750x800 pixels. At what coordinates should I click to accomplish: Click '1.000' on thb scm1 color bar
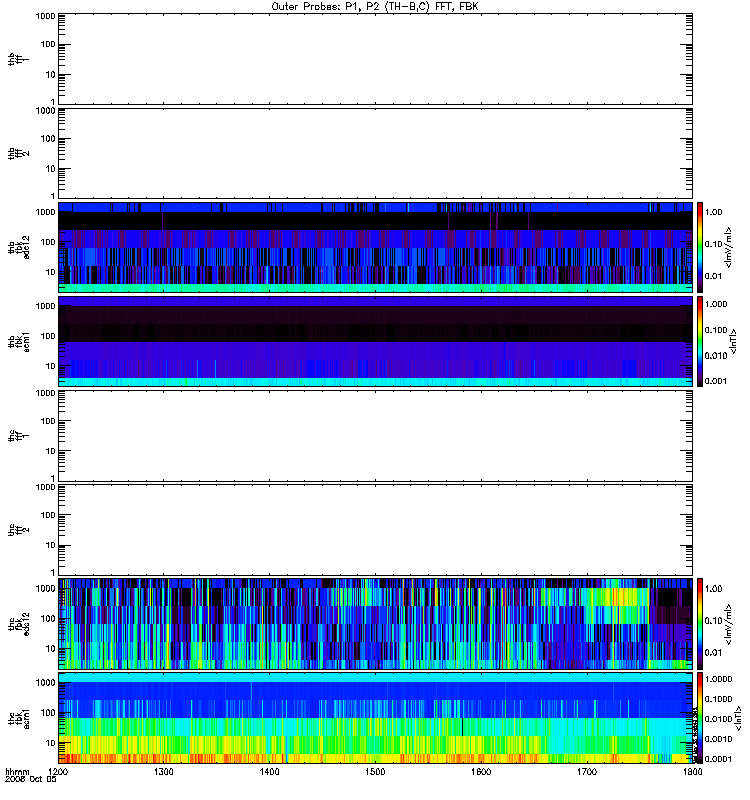coord(716,305)
